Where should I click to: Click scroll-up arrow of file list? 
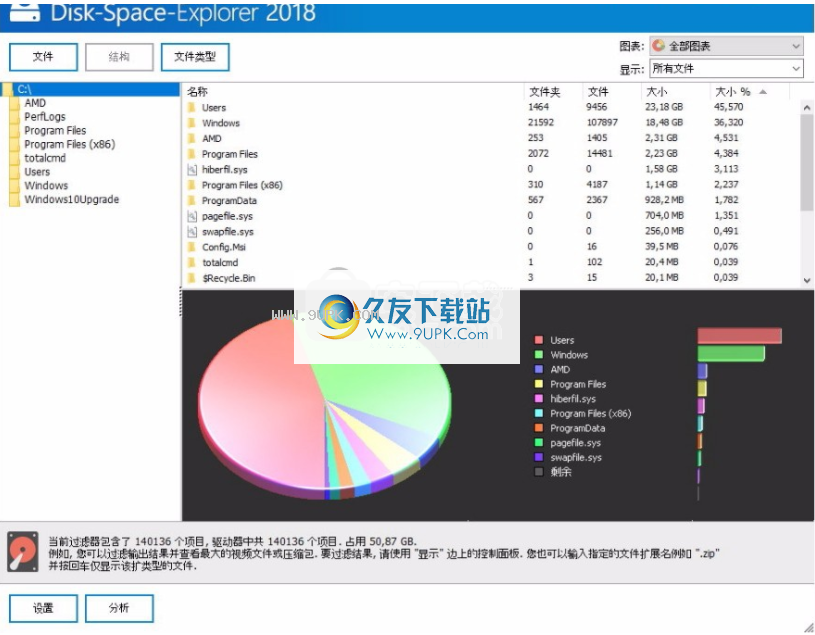point(807,108)
